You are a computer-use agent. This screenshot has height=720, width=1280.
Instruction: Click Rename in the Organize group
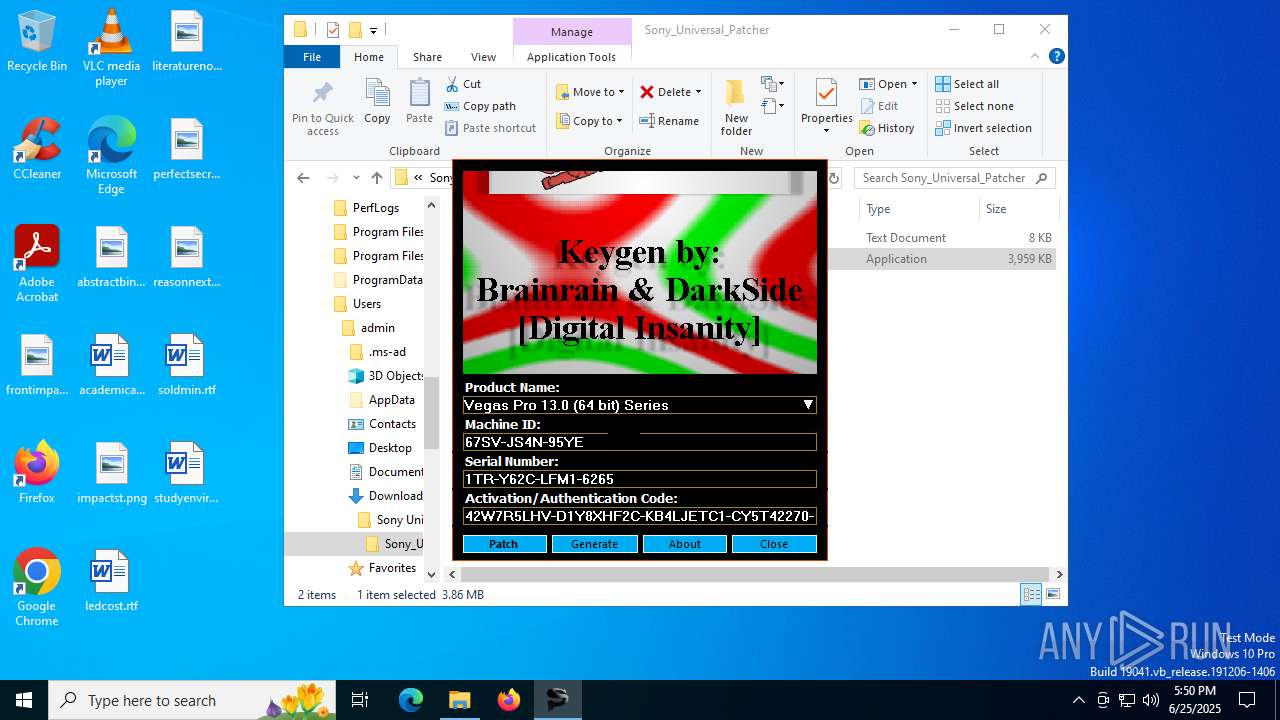(669, 121)
